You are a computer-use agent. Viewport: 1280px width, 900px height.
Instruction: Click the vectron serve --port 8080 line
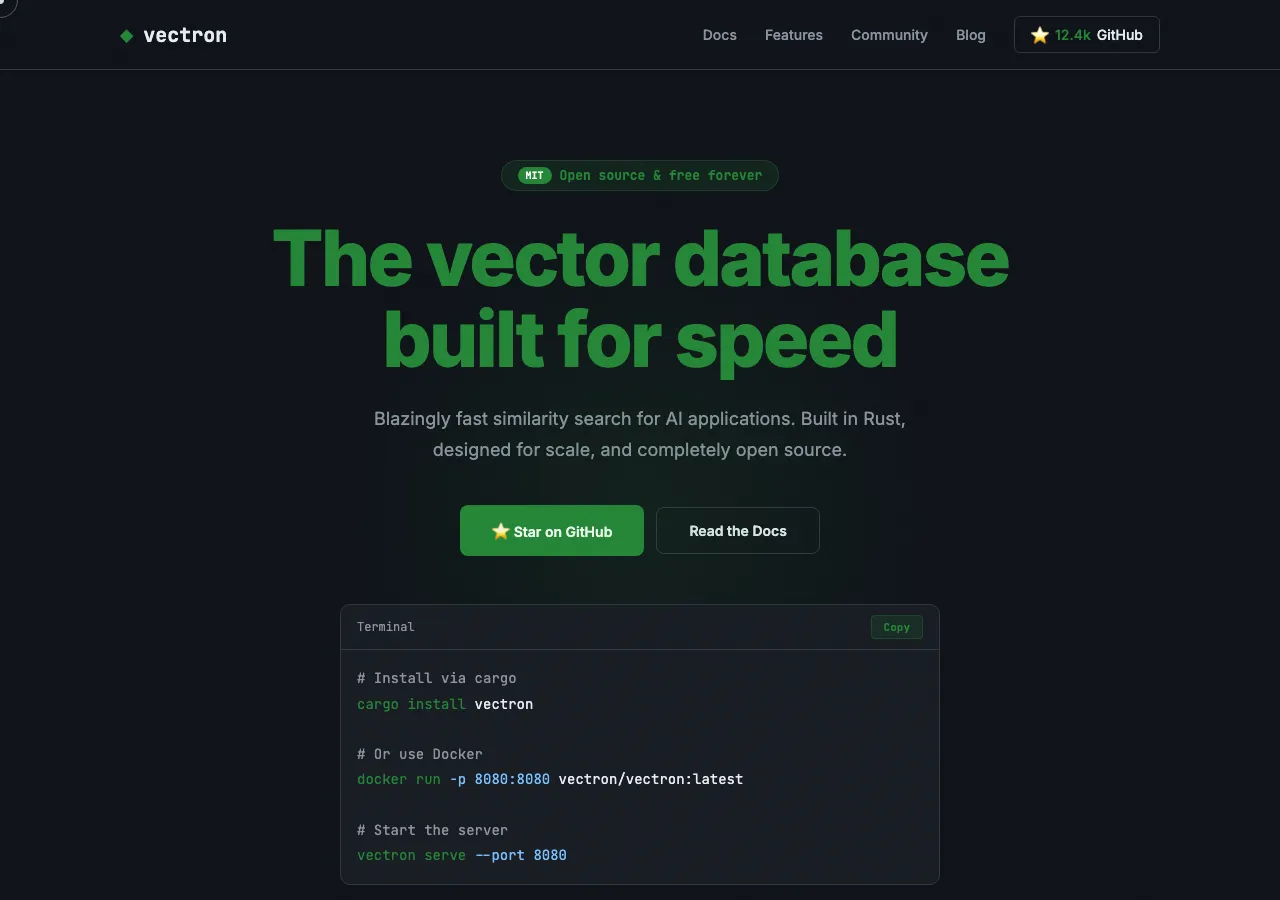(x=461, y=855)
